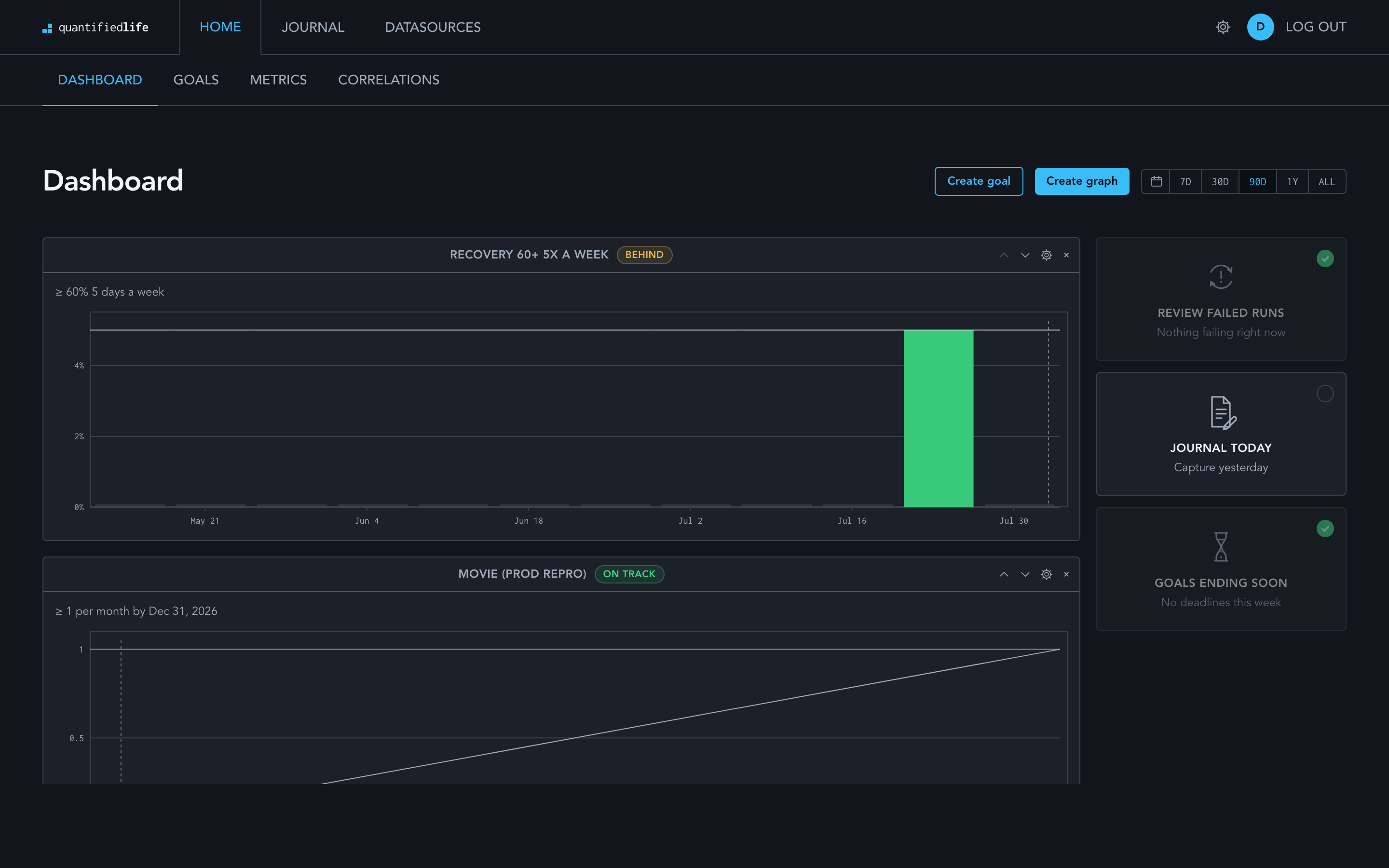
Task: Click the Review Failed Runs sync icon
Action: [1221, 277]
